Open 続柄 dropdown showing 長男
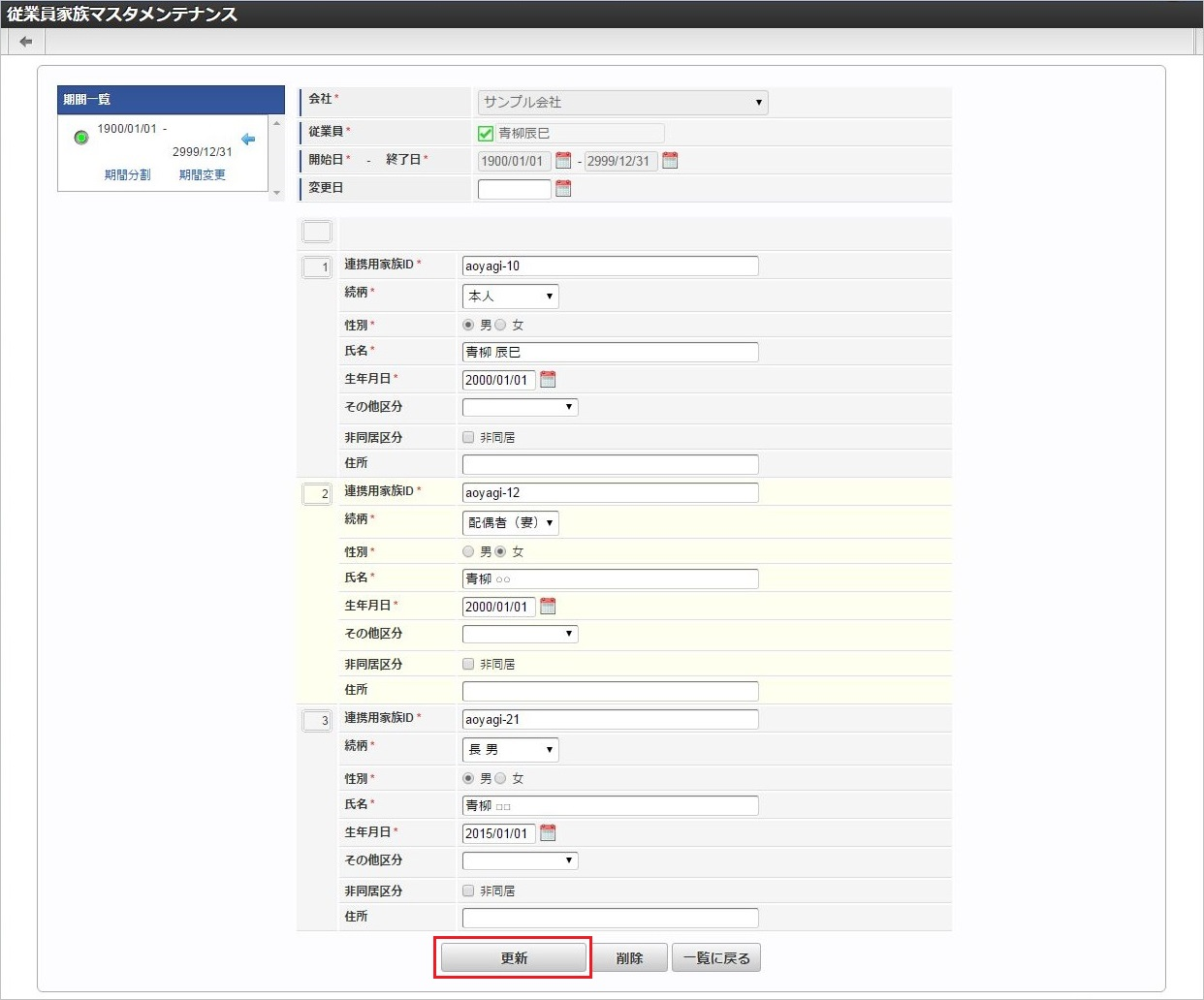The height and width of the screenshot is (1000, 1204). click(510, 750)
